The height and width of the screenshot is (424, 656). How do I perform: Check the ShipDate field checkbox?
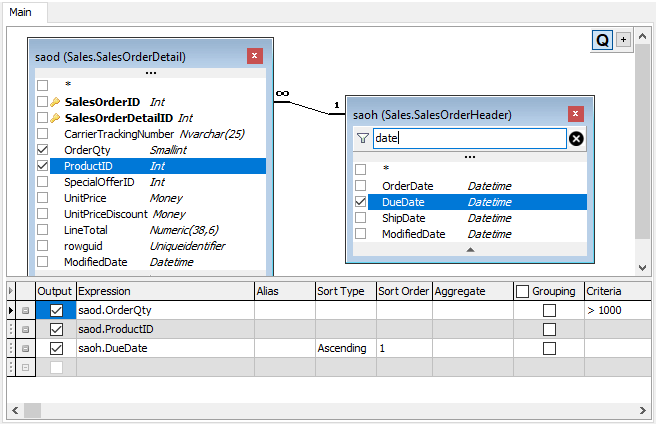(360, 218)
